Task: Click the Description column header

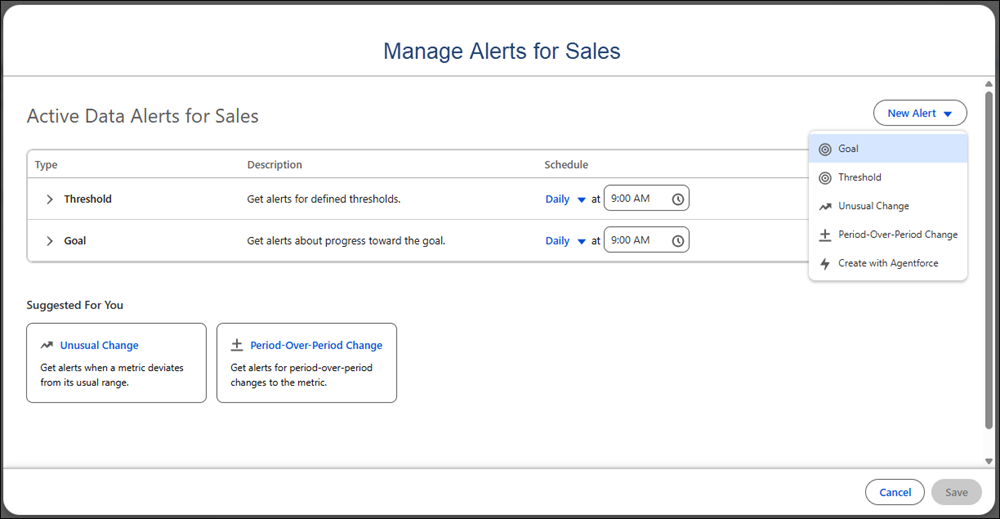Action: point(274,164)
